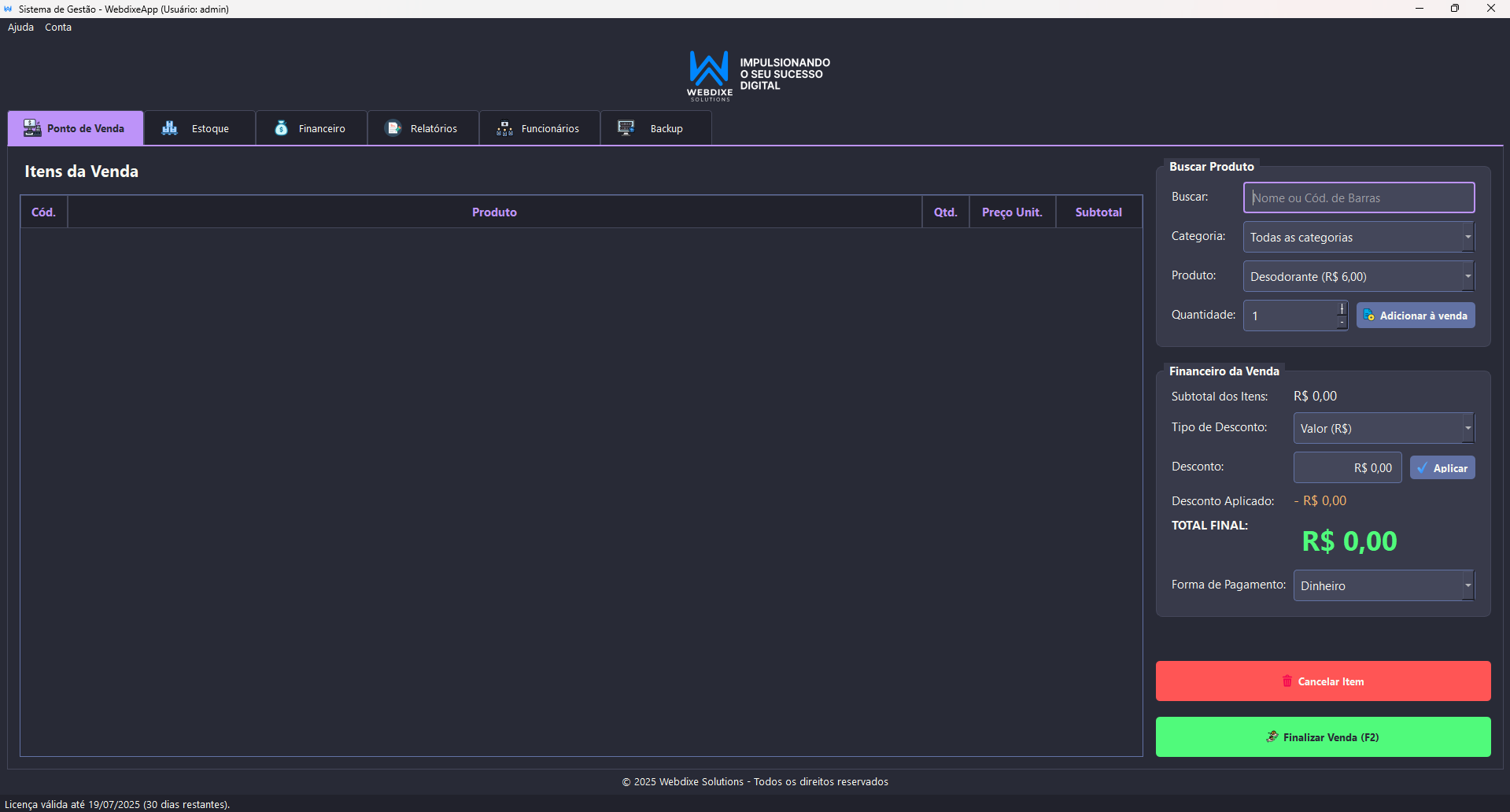
Task: Increase Quantidade using the up stepper arrow
Action: [1340, 308]
